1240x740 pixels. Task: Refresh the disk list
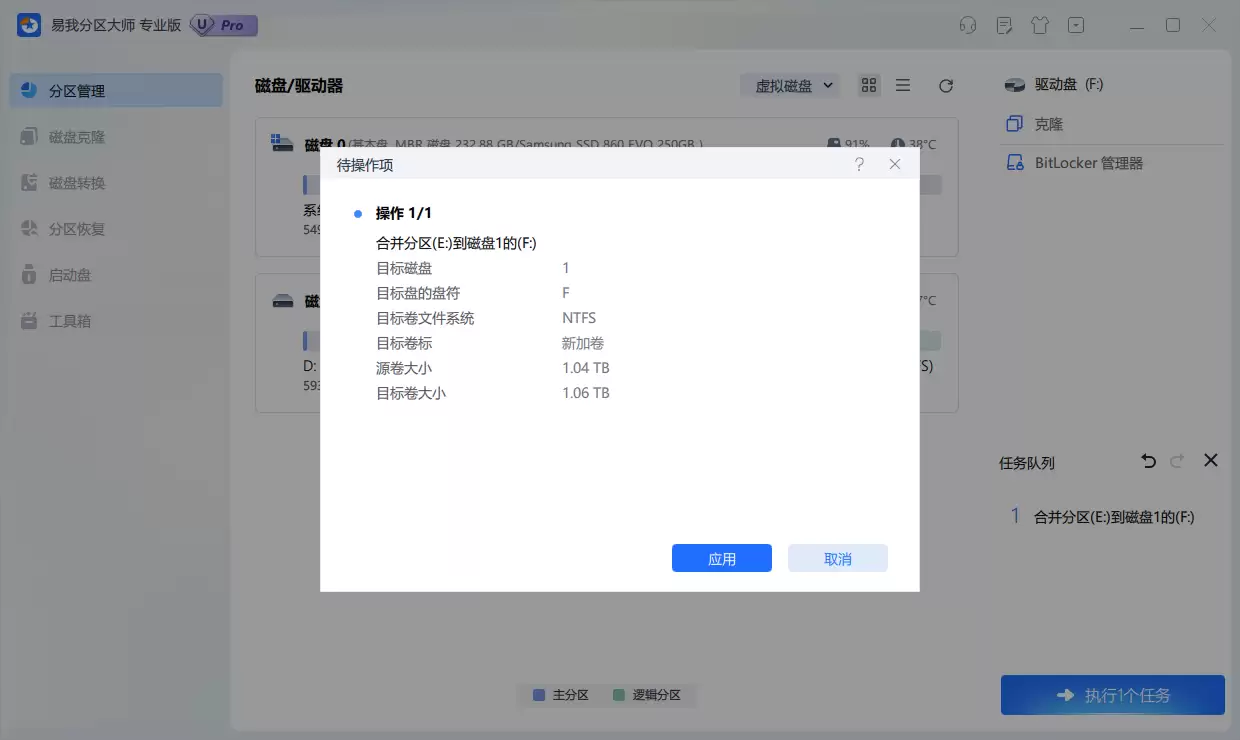945,85
